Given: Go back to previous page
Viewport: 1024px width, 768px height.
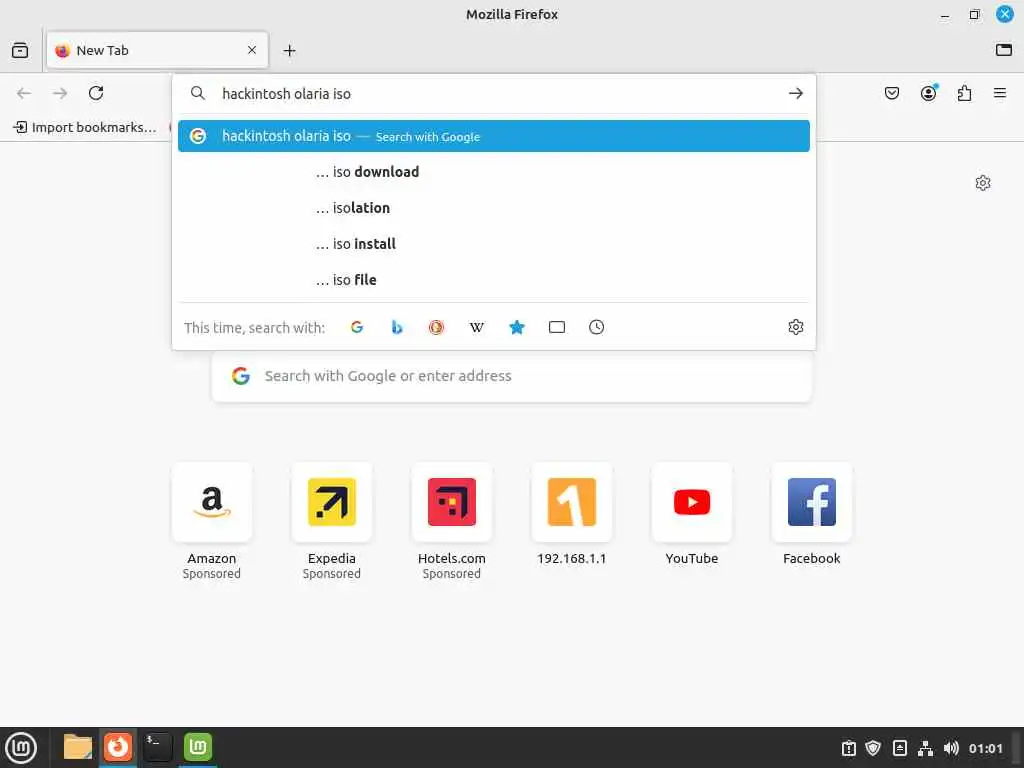Looking at the screenshot, I should click(24, 93).
